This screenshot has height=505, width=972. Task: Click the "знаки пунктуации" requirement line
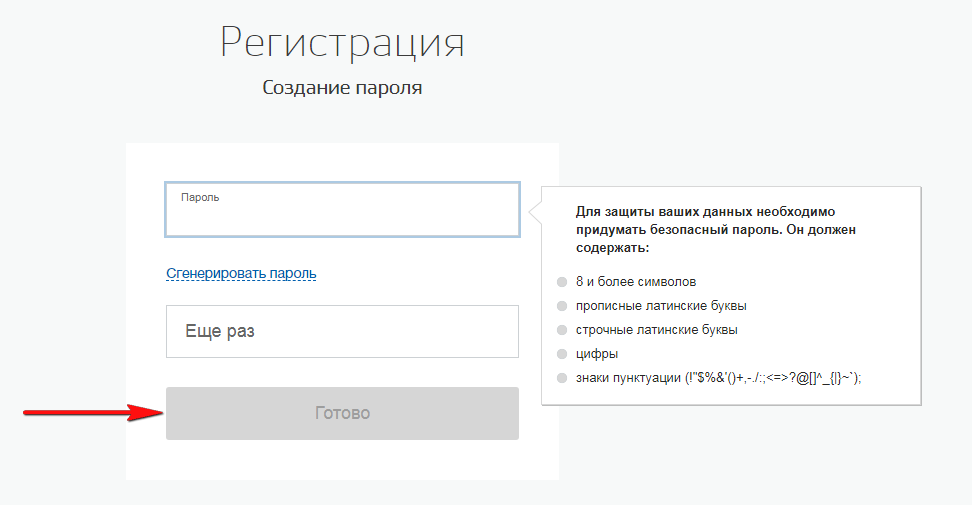[x=718, y=378]
